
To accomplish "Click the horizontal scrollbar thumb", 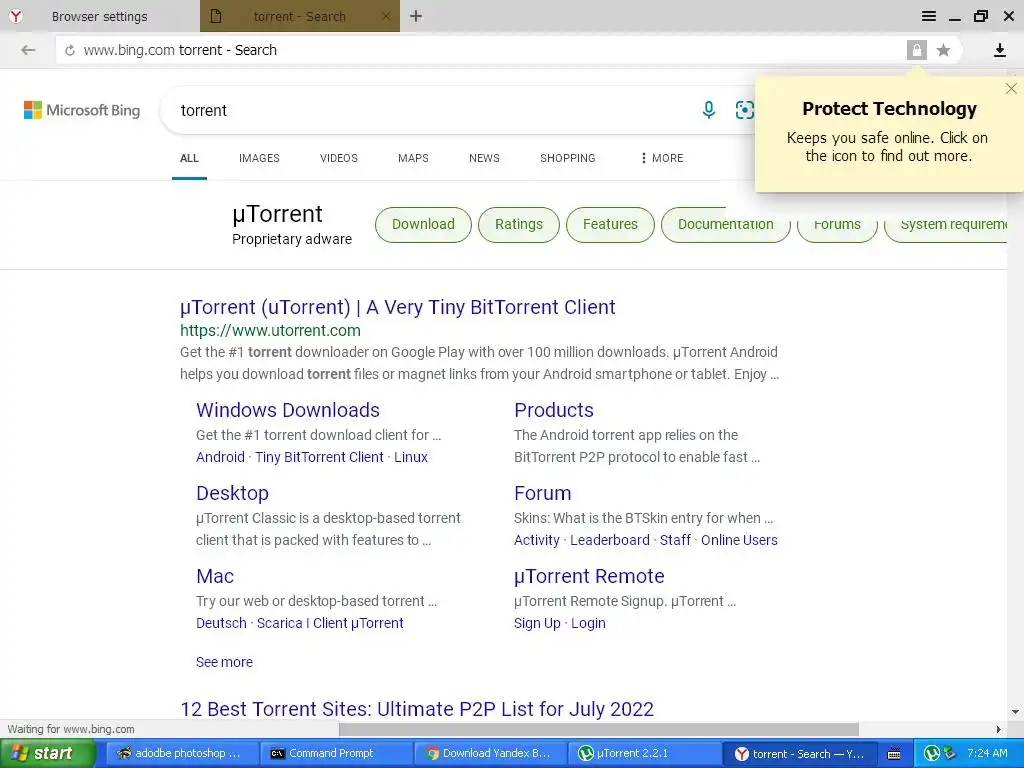I will tap(598, 729).
